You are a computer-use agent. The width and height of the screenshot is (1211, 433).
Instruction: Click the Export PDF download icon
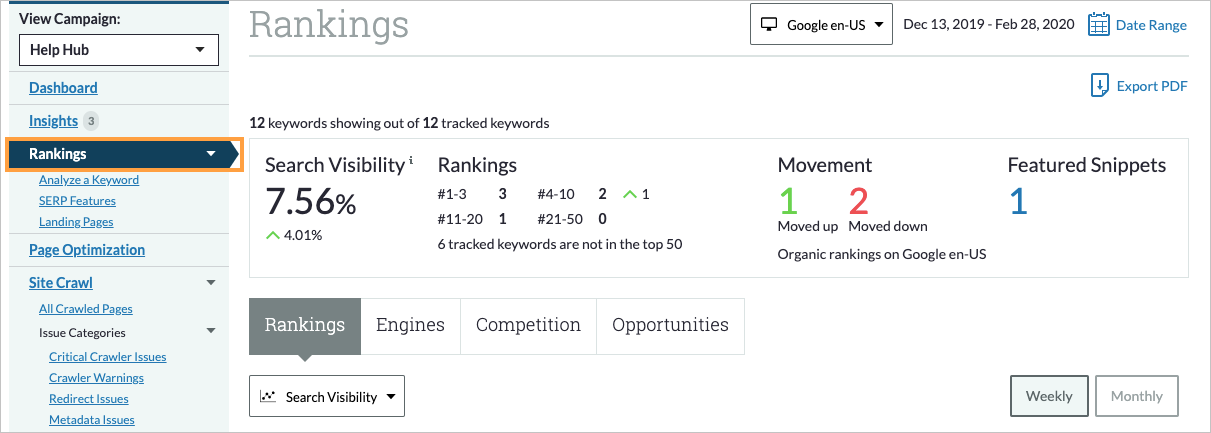tap(1100, 86)
